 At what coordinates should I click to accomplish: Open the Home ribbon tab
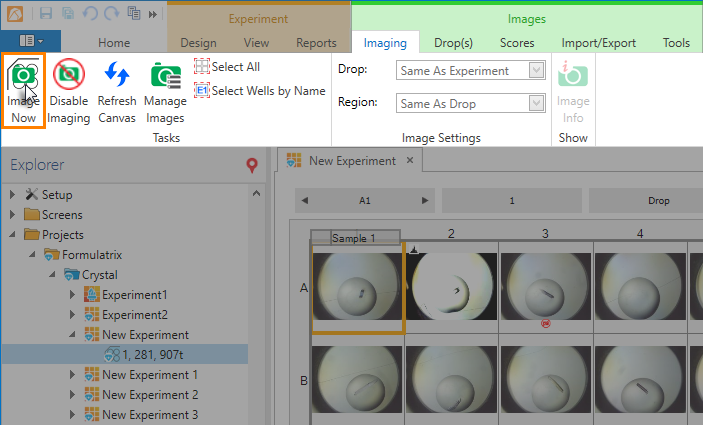point(114,43)
